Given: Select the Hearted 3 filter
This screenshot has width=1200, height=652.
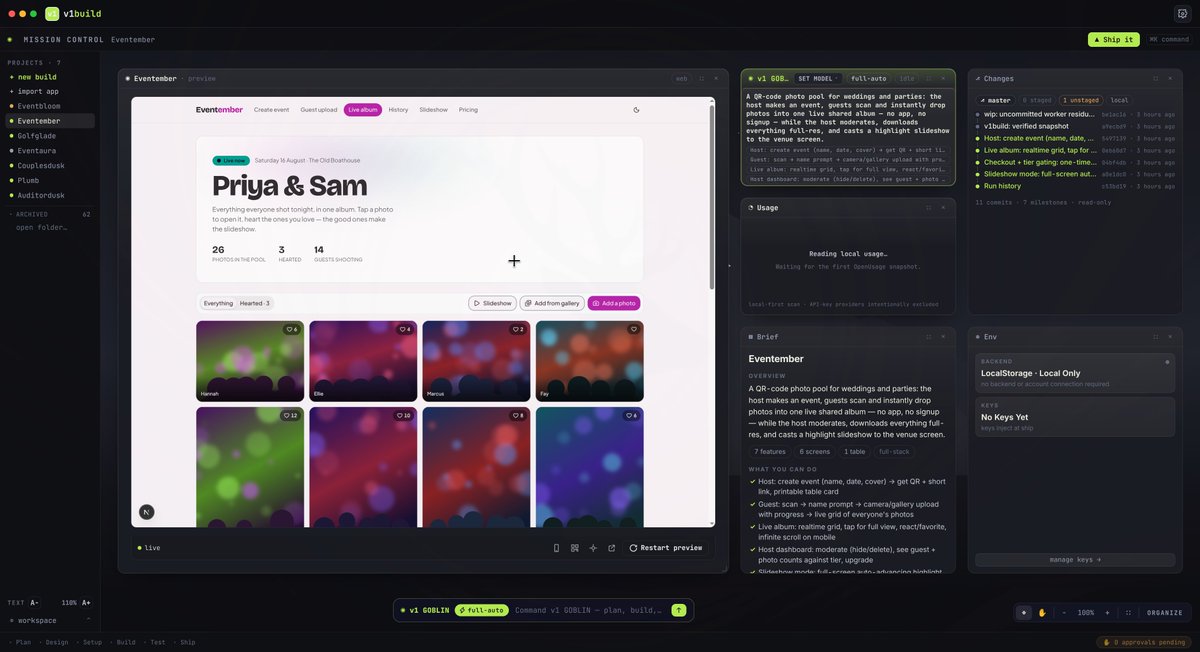Looking at the screenshot, I should (255, 303).
